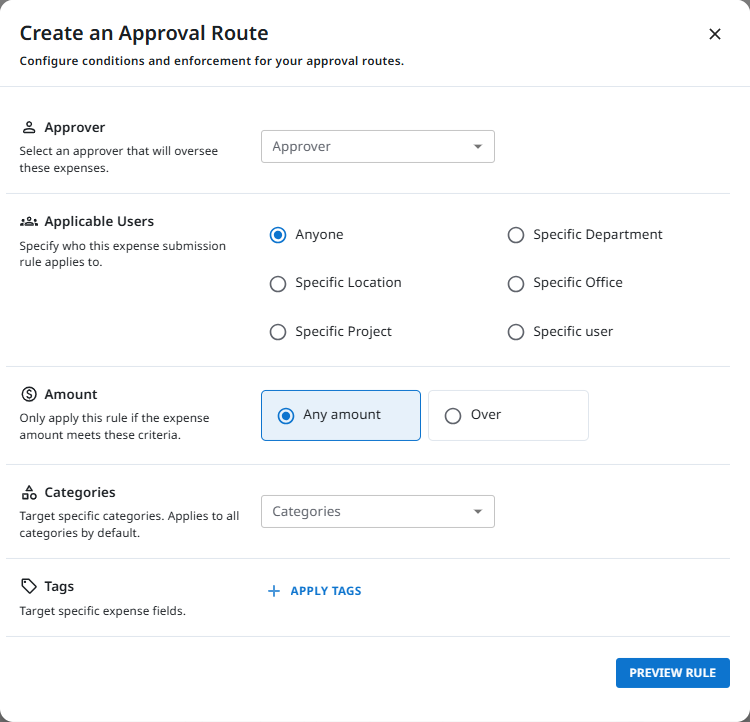Click the Approver dropdown arrow

pos(477,146)
